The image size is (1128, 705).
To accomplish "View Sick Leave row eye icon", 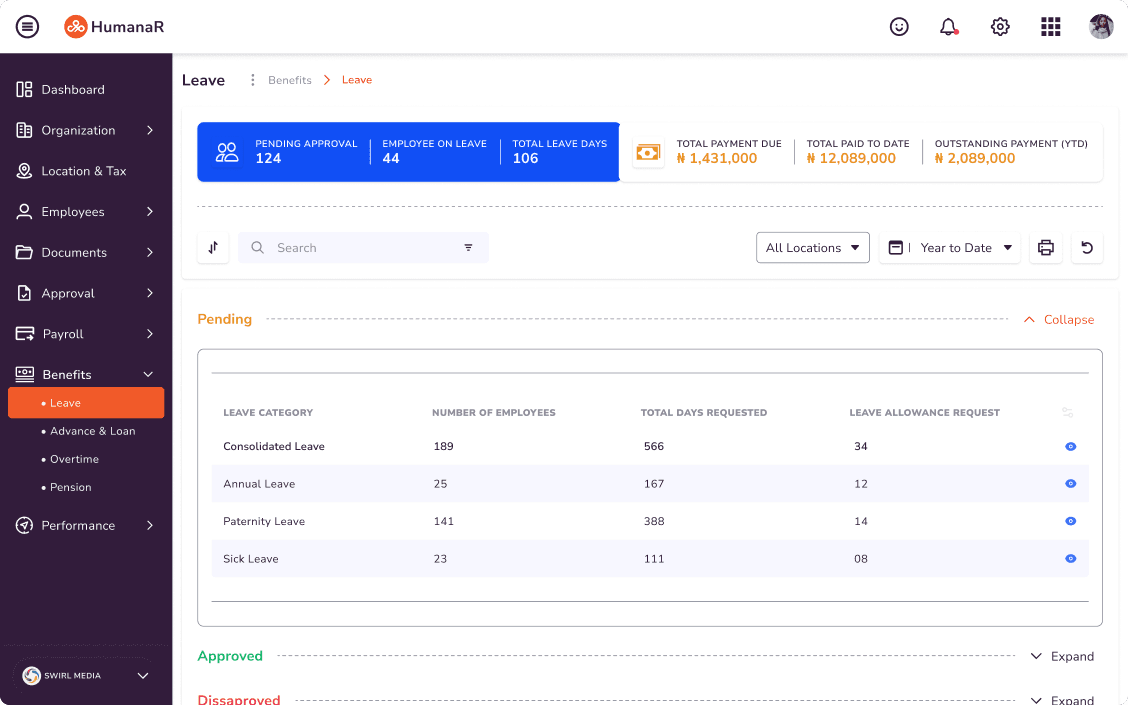I will [1070, 558].
